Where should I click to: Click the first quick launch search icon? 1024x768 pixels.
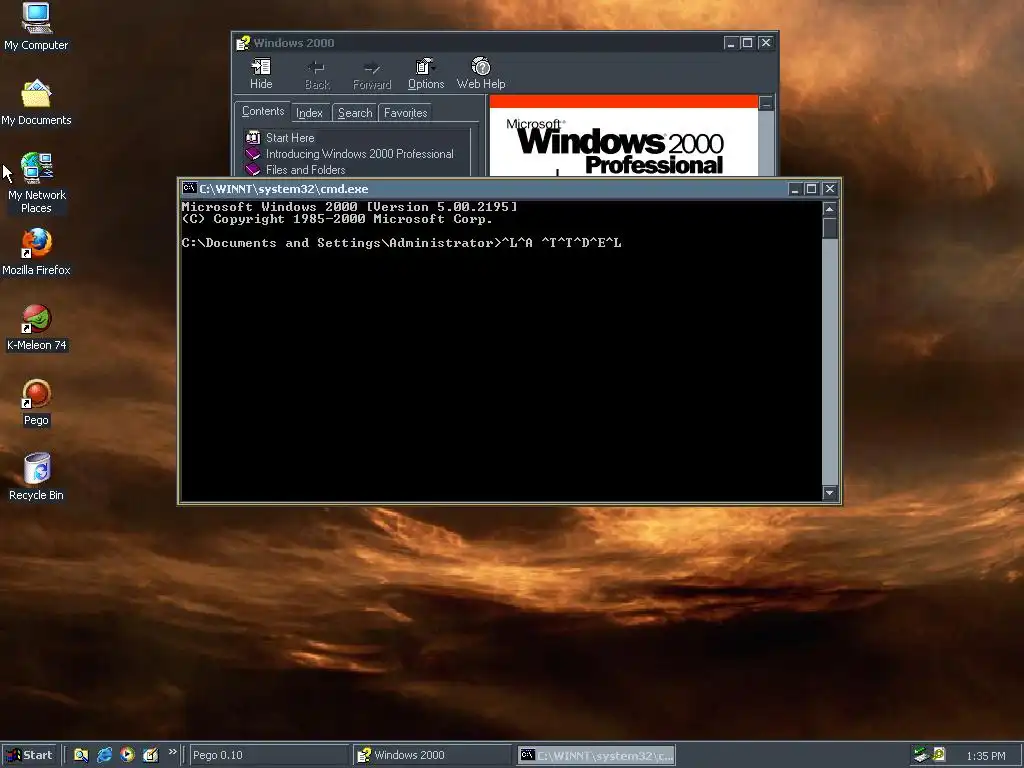coord(81,755)
